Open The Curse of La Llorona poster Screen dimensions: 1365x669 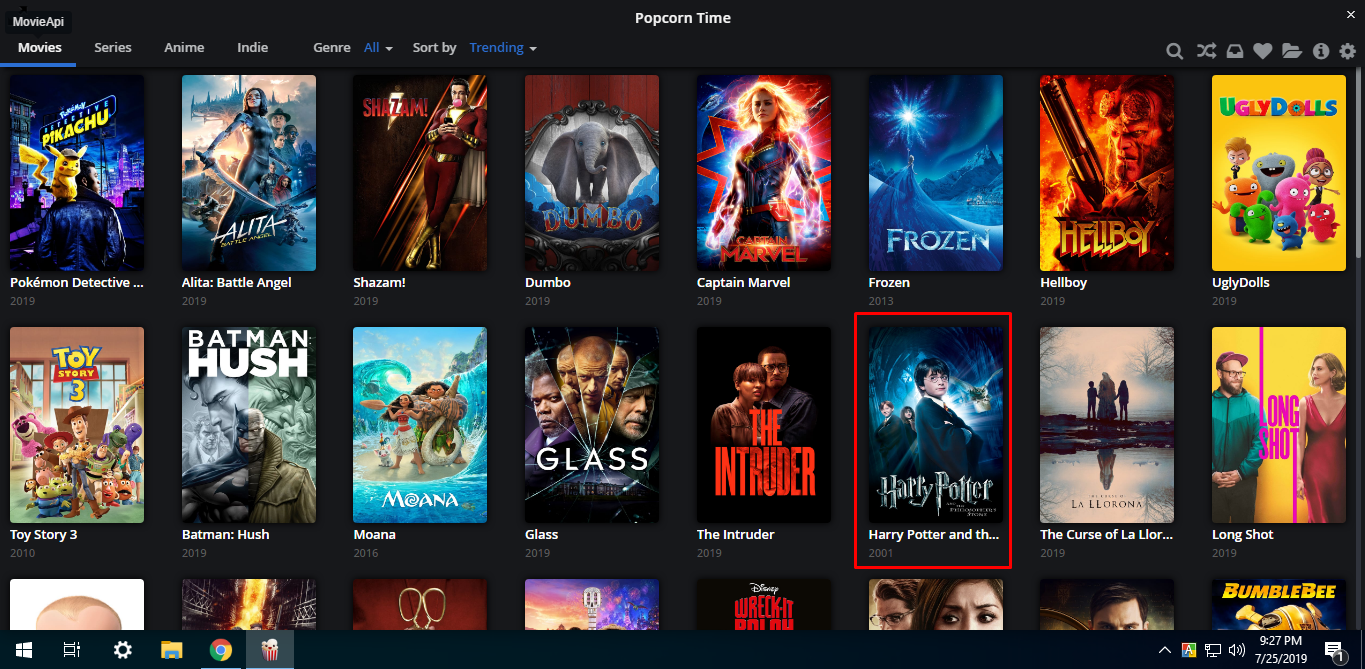[x=1107, y=425]
